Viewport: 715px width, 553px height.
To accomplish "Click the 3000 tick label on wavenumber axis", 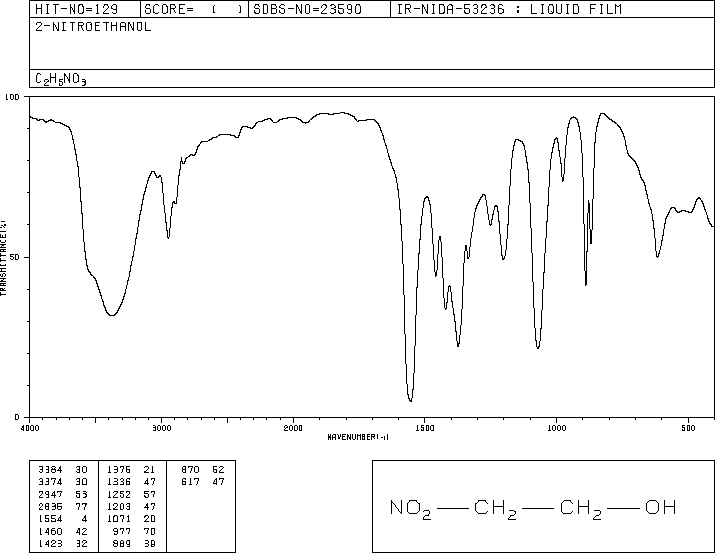I will 162,428.
